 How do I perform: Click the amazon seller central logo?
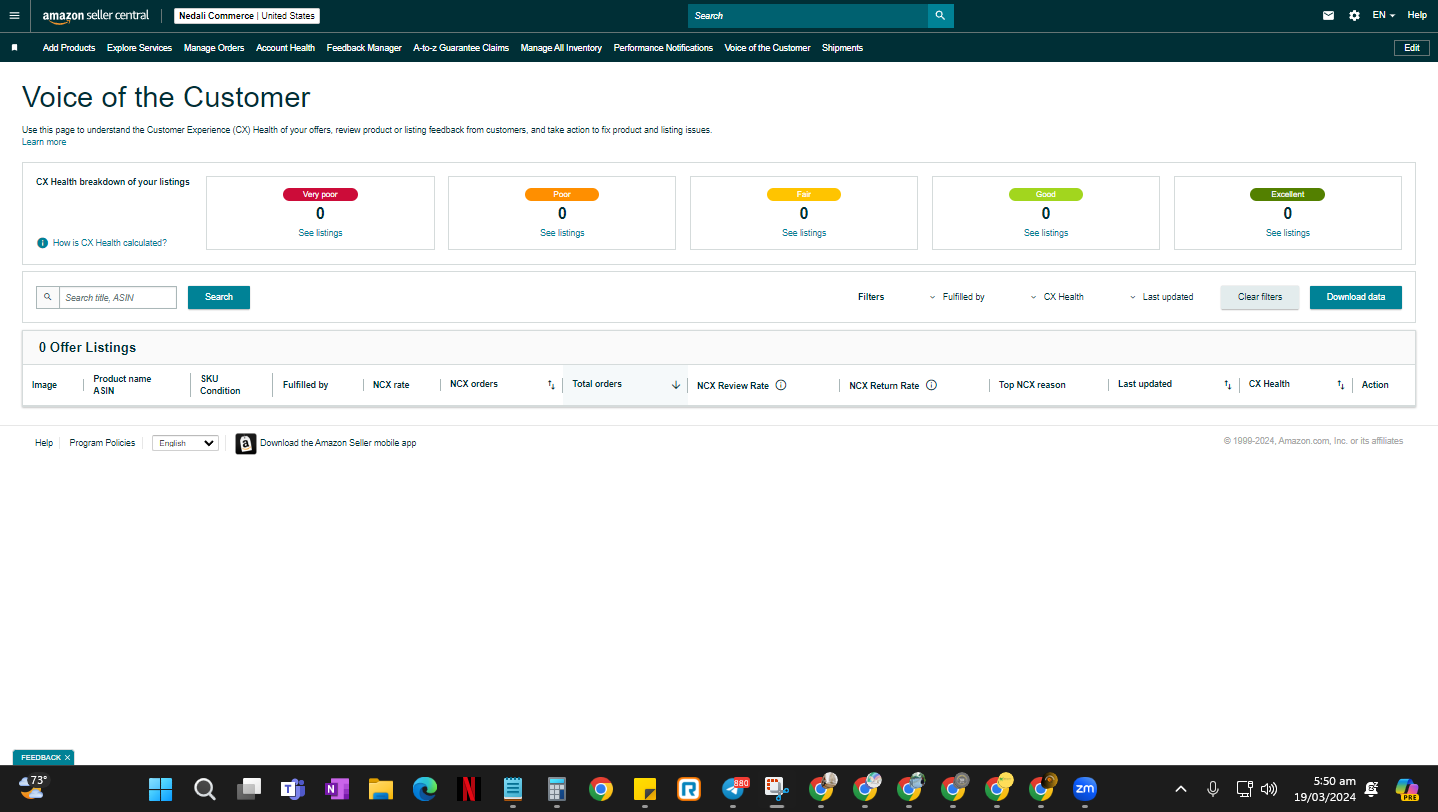pyautogui.click(x=96, y=16)
